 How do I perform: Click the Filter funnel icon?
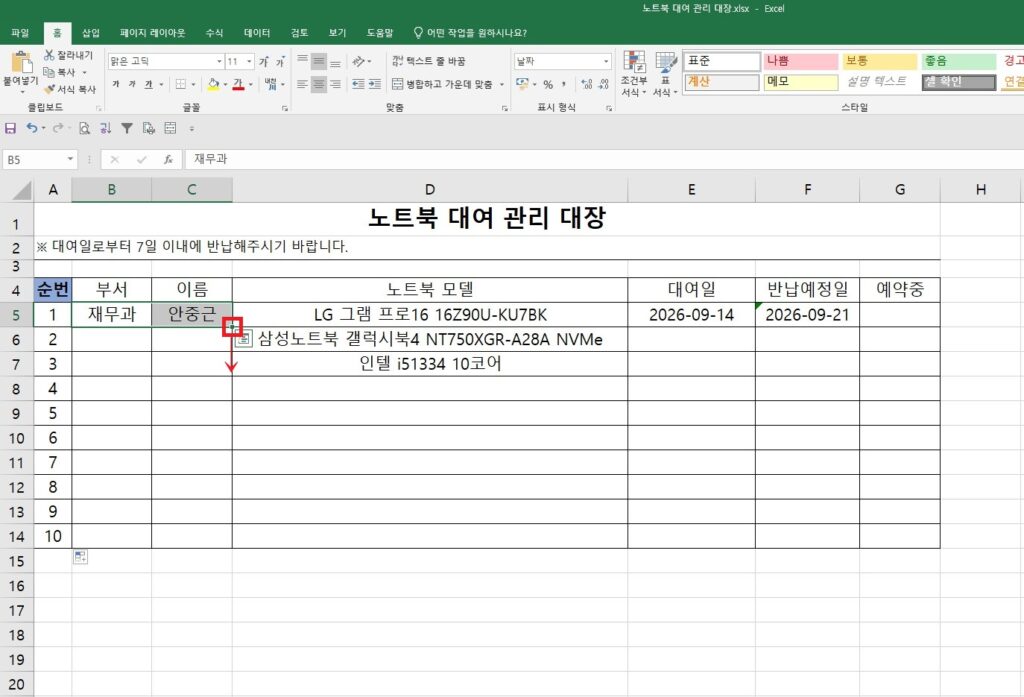pyautogui.click(x=127, y=128)
